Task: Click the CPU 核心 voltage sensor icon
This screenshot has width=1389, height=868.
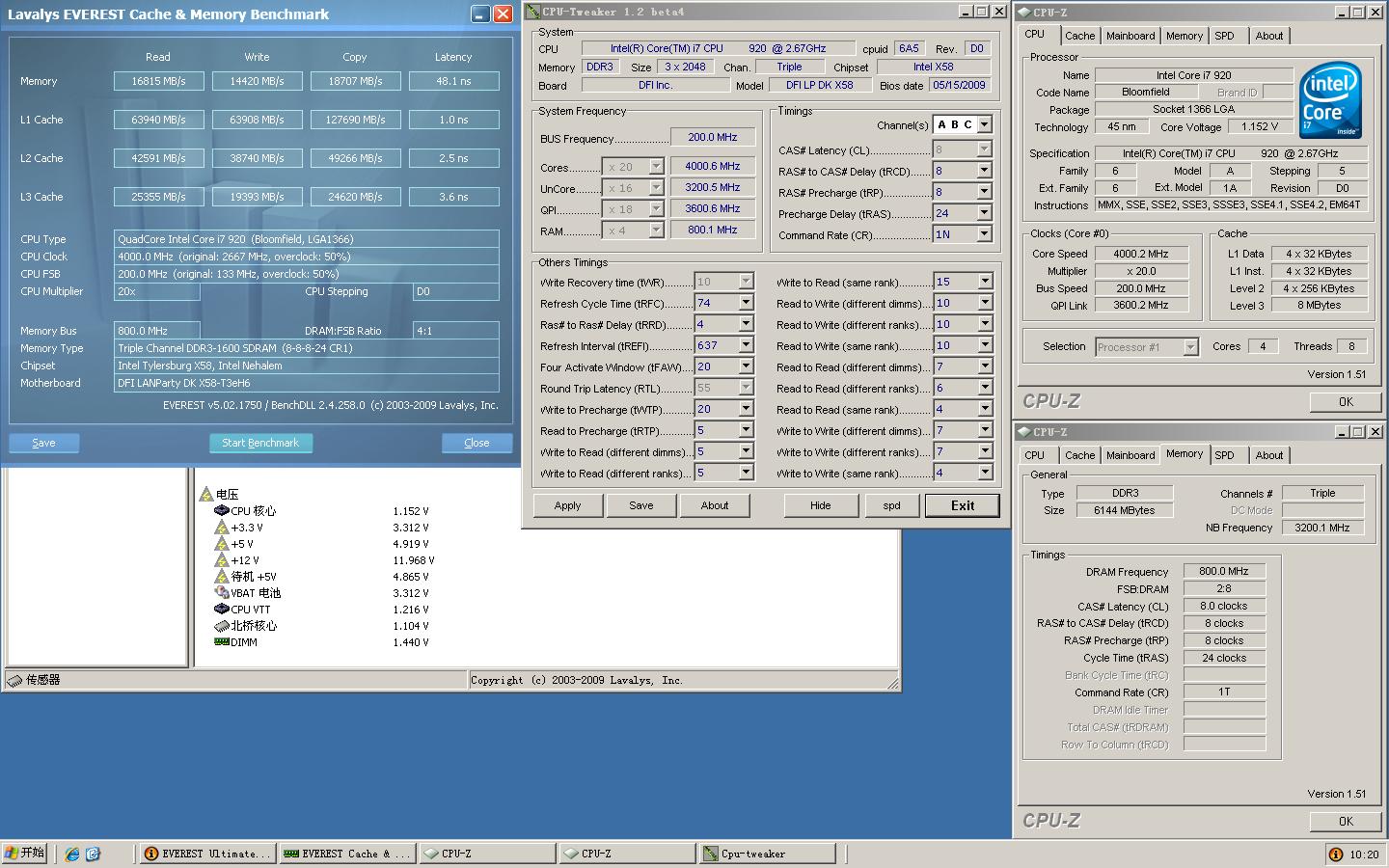Action: pos(221,511)
